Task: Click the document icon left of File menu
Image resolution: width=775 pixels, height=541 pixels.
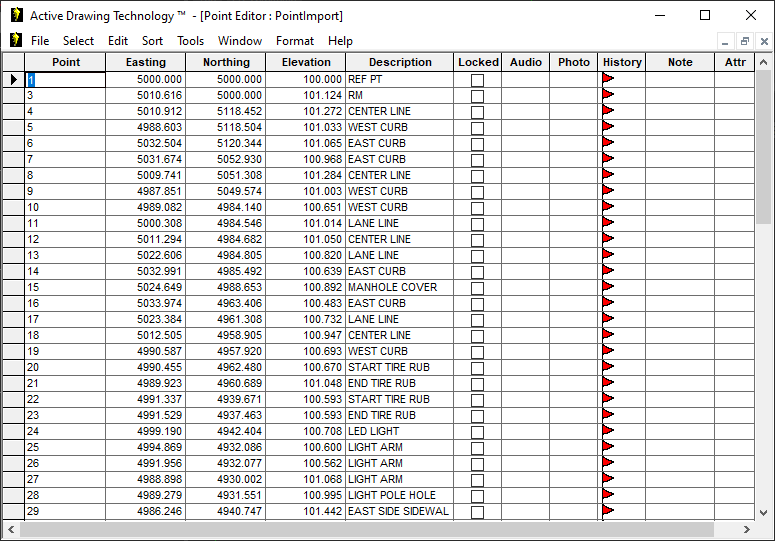Action: click(x=15, y=41)
